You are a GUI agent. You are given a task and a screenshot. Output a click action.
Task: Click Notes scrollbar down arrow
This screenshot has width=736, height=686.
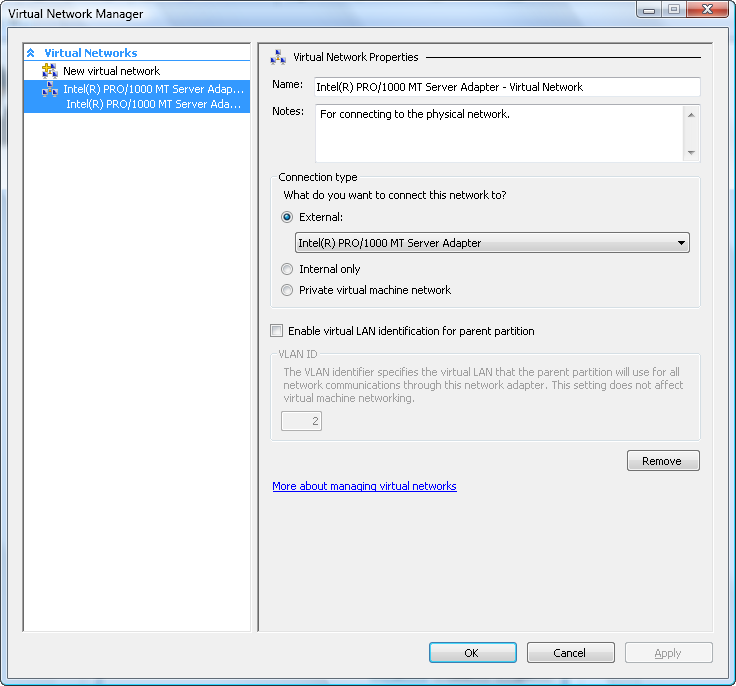(691, 153)
